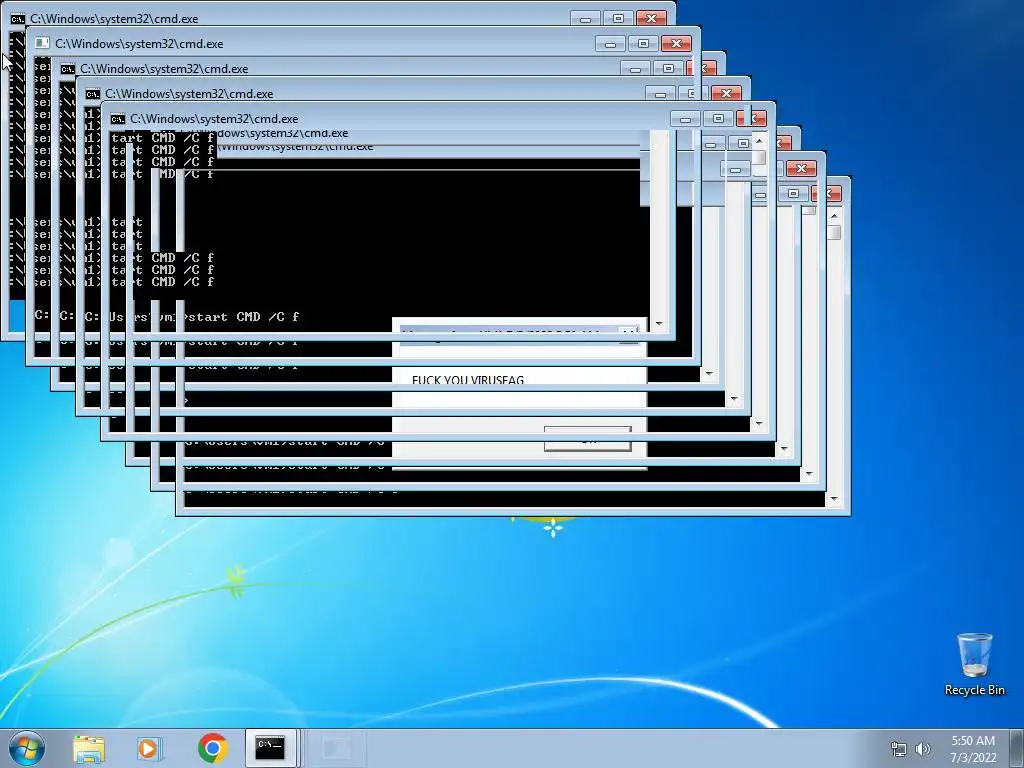This screenshot has height=768, width=1024.
Task: Open the network status tray icon
Action: point(899,749)
